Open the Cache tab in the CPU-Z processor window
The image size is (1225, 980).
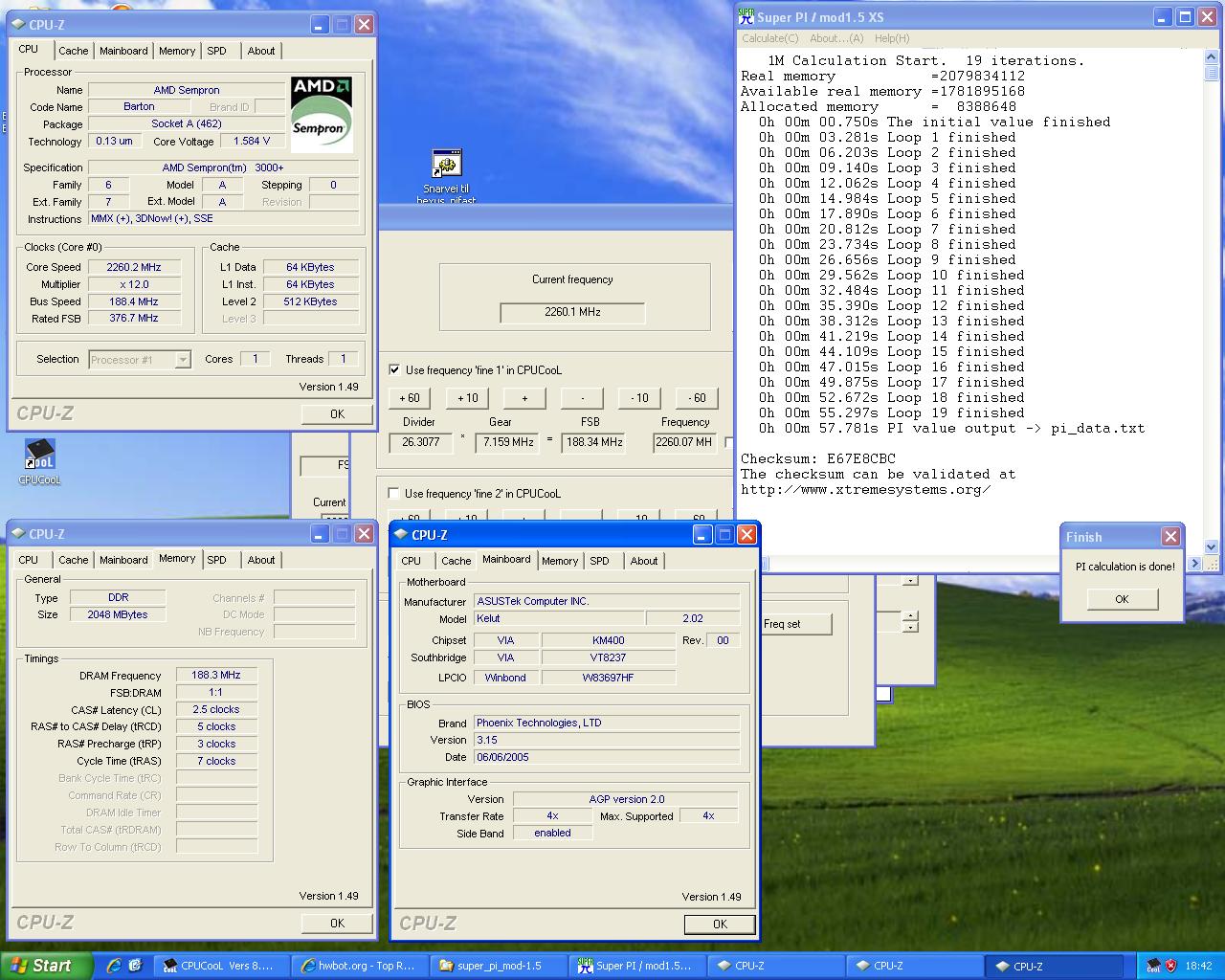click(x=73, y=51)
